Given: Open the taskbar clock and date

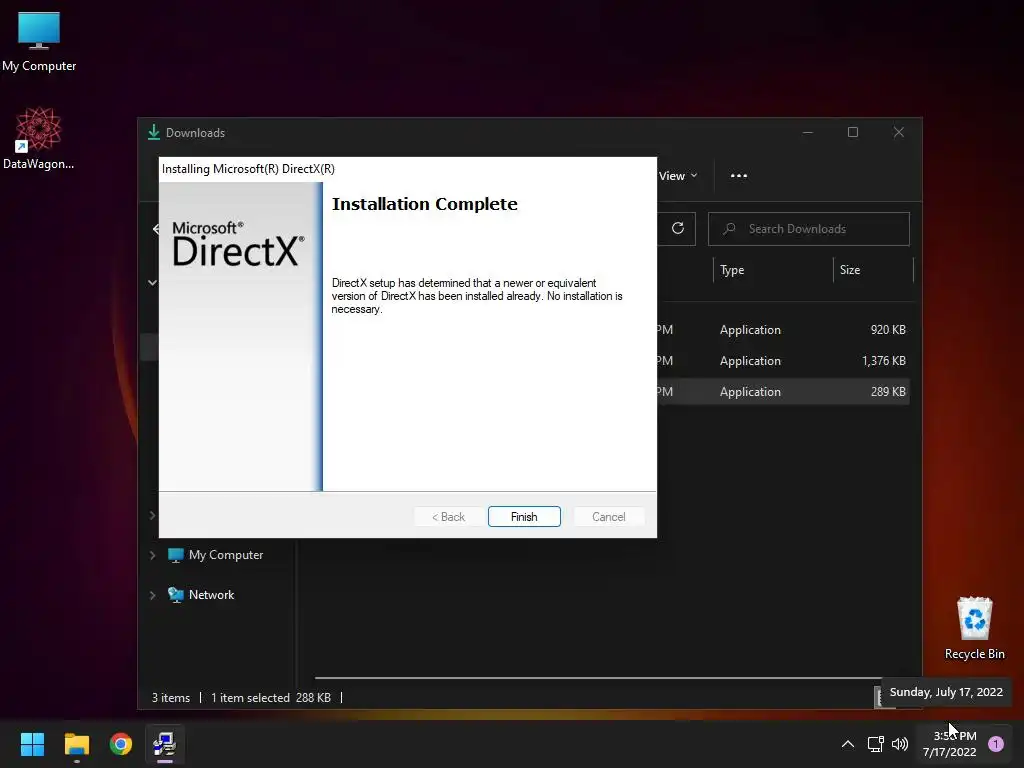Looking at the screenshot, I should [950, 744].
